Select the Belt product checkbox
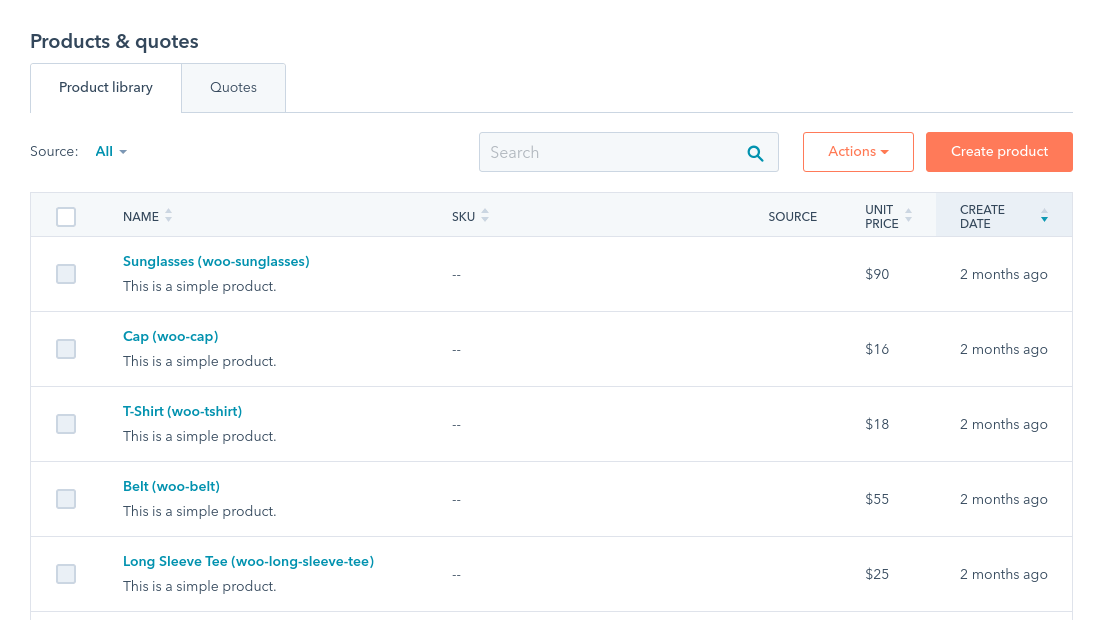 pos(66,499)
